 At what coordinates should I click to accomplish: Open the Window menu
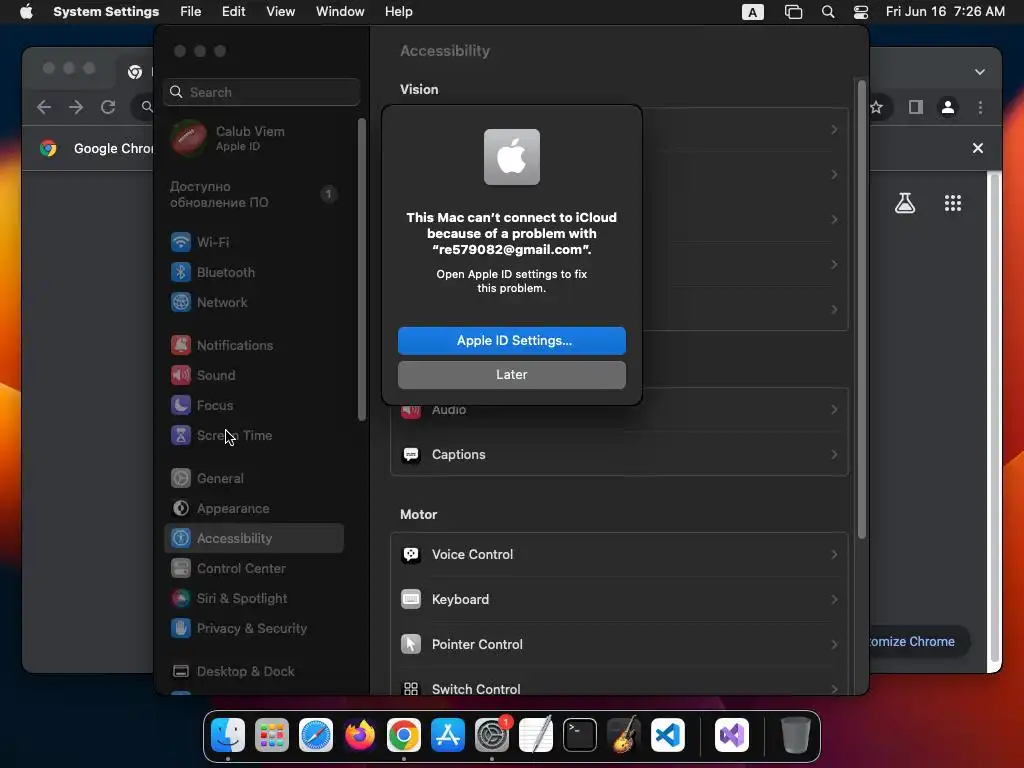pyautogui.click(x=340, y=12)
